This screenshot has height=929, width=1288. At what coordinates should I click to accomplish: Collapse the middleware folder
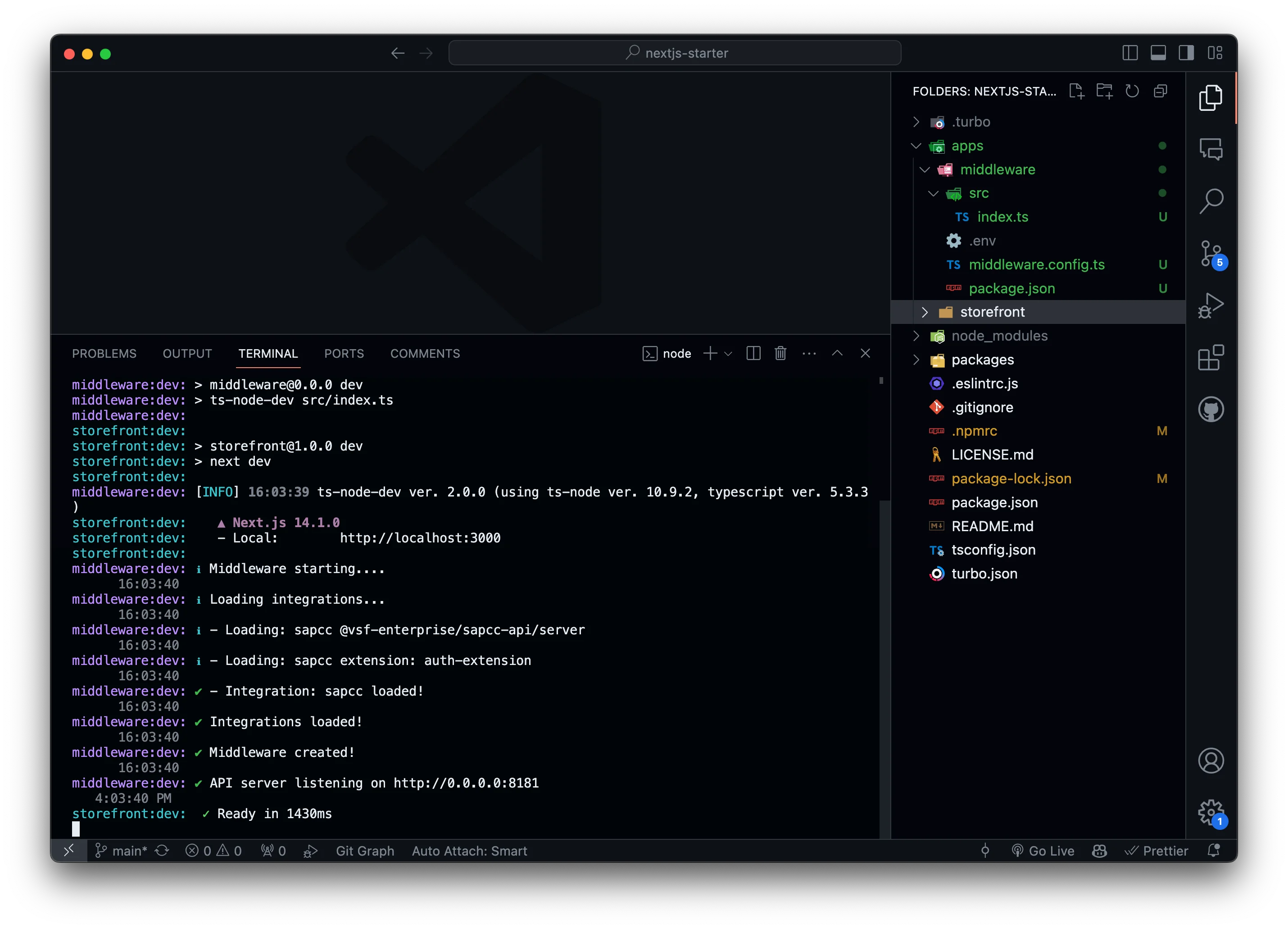point(925,169)
